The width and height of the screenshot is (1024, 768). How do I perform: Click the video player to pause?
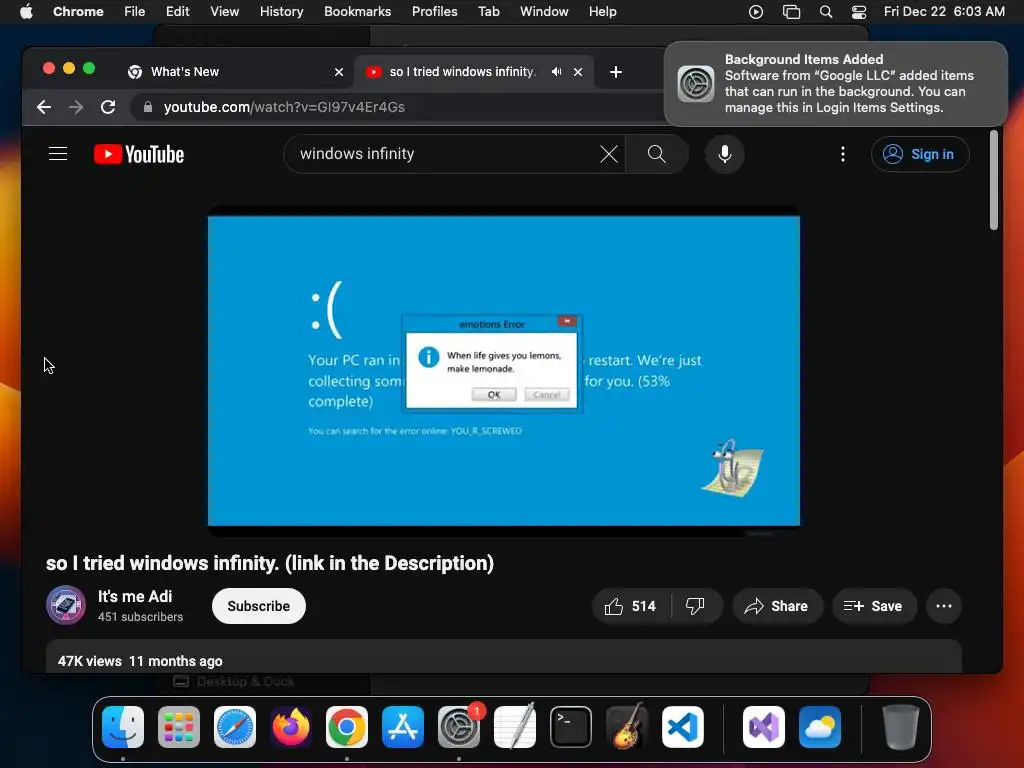[504, 371]
